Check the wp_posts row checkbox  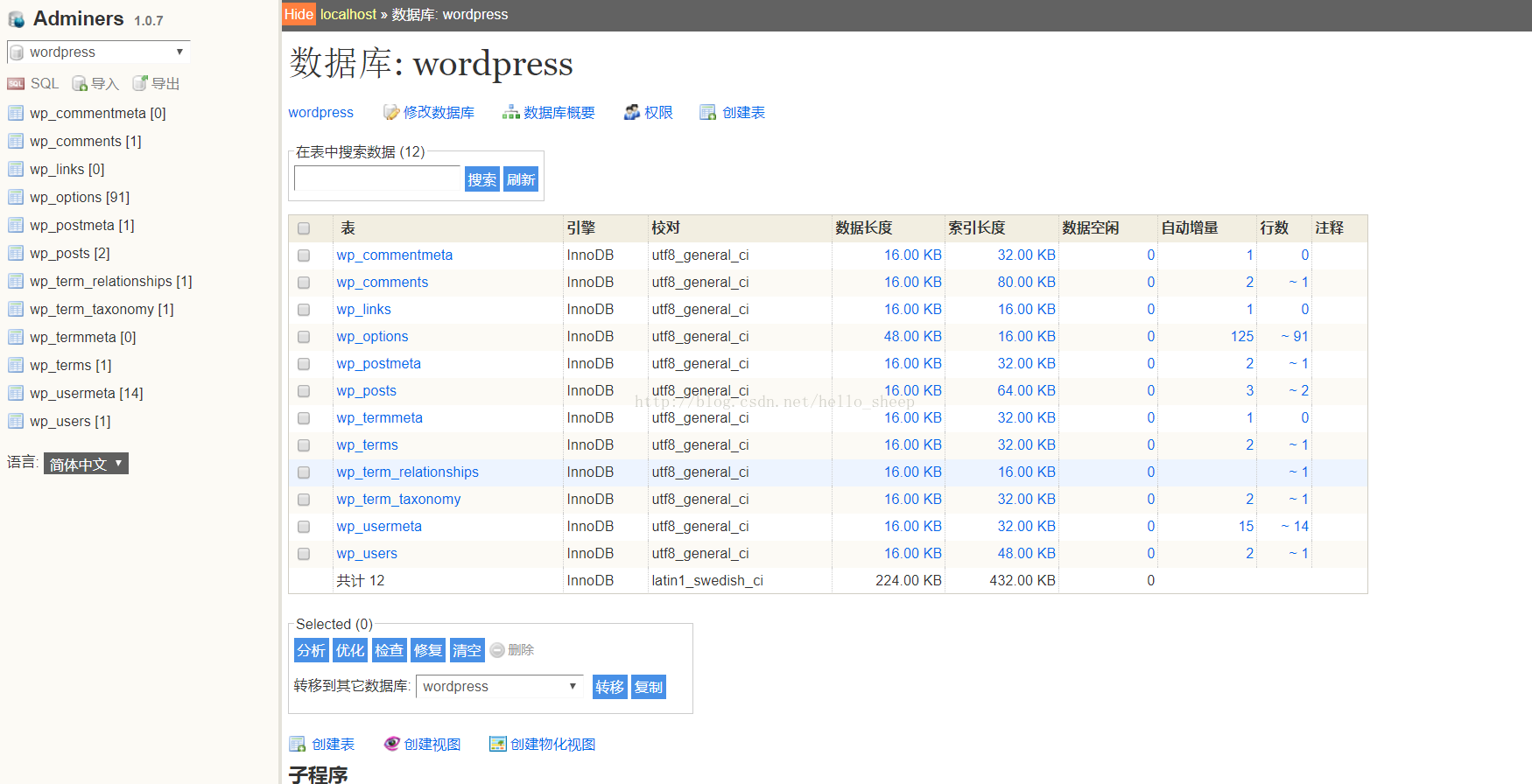(x=304, y=391)
